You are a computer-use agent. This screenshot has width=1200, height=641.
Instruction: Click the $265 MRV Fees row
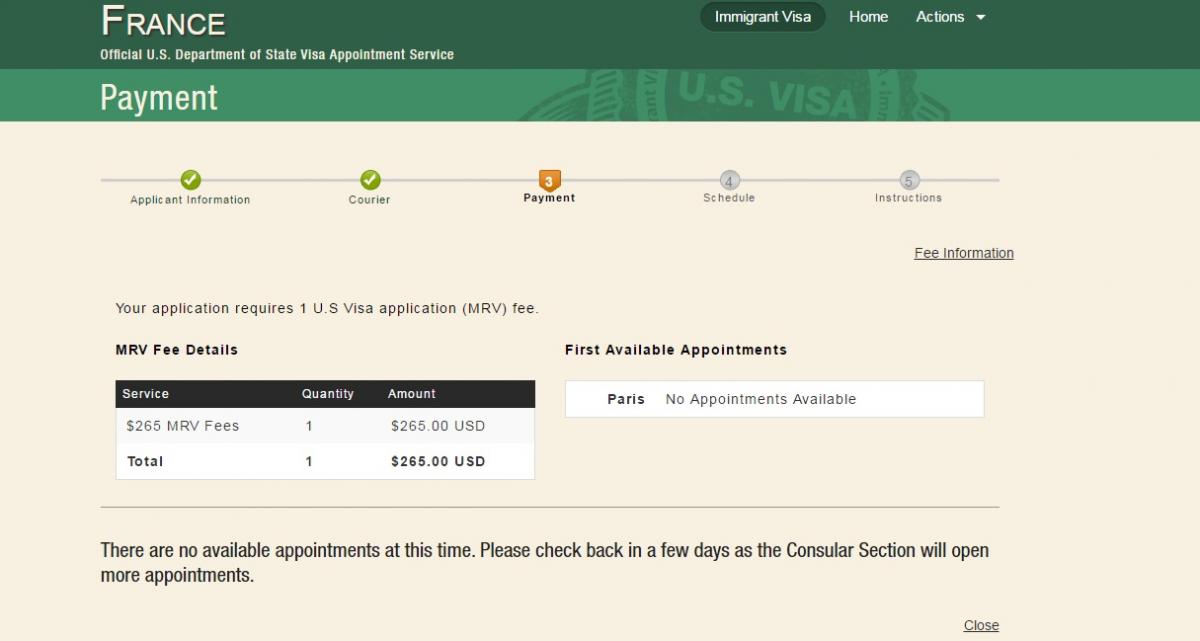click(x=325, y=426)
